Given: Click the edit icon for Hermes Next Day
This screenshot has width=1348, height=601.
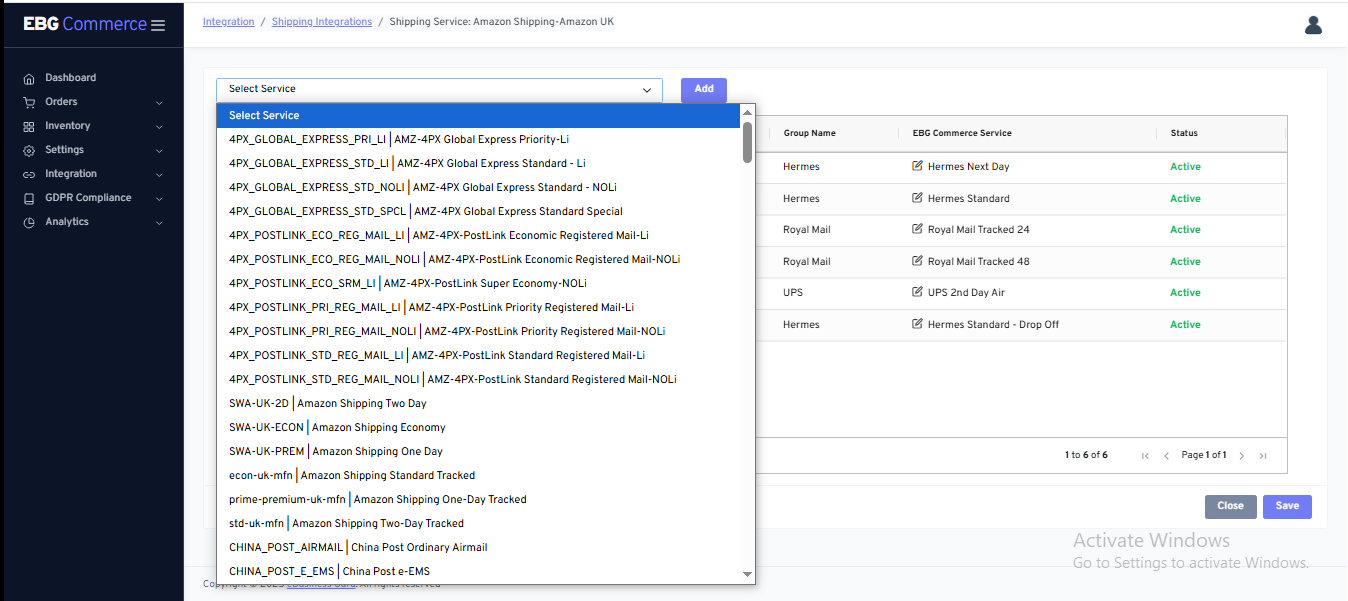Looking at the screenshot, I should (917, 166).
